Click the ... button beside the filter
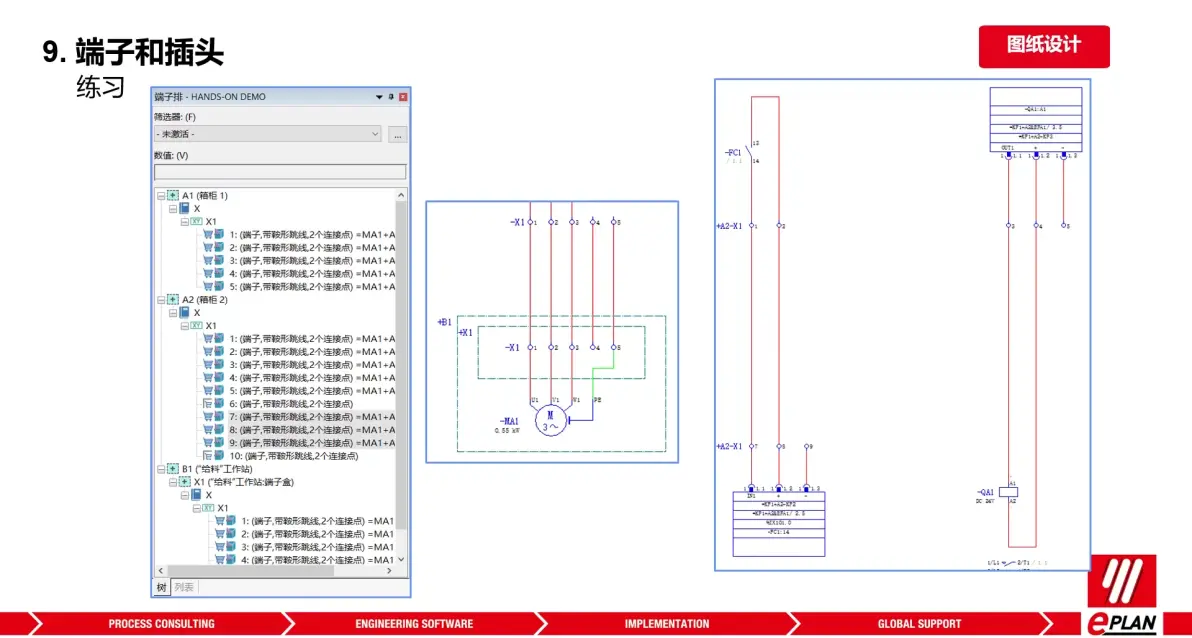The width and height of the screenshot is (1192, 638). pyautogui.click(x=397, y=134)
